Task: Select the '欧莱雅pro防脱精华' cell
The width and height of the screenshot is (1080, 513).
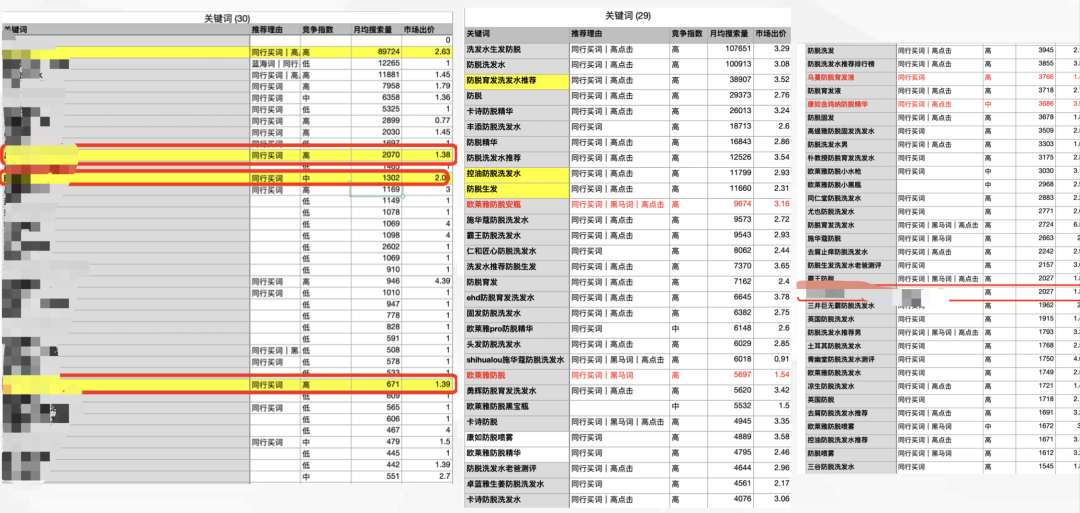Action: click(517, 328)
